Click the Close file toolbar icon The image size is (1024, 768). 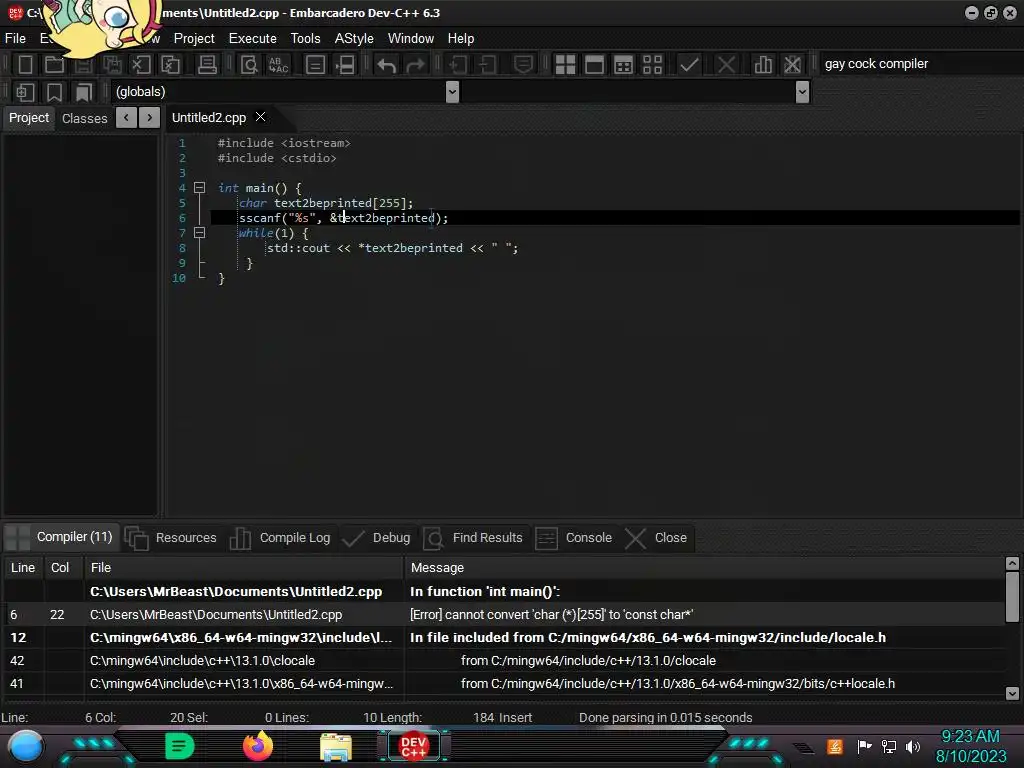pos(141,64)
